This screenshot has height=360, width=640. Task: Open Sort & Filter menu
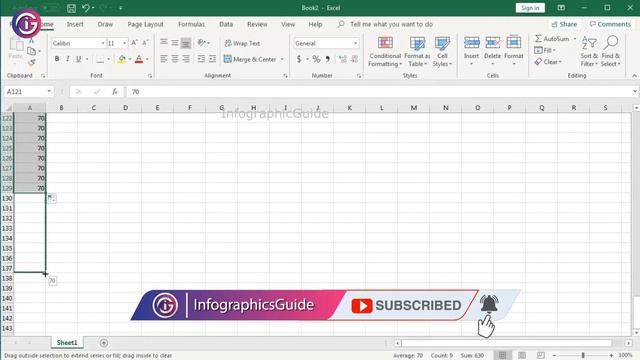pyautogui.click(x=589, y=51)
